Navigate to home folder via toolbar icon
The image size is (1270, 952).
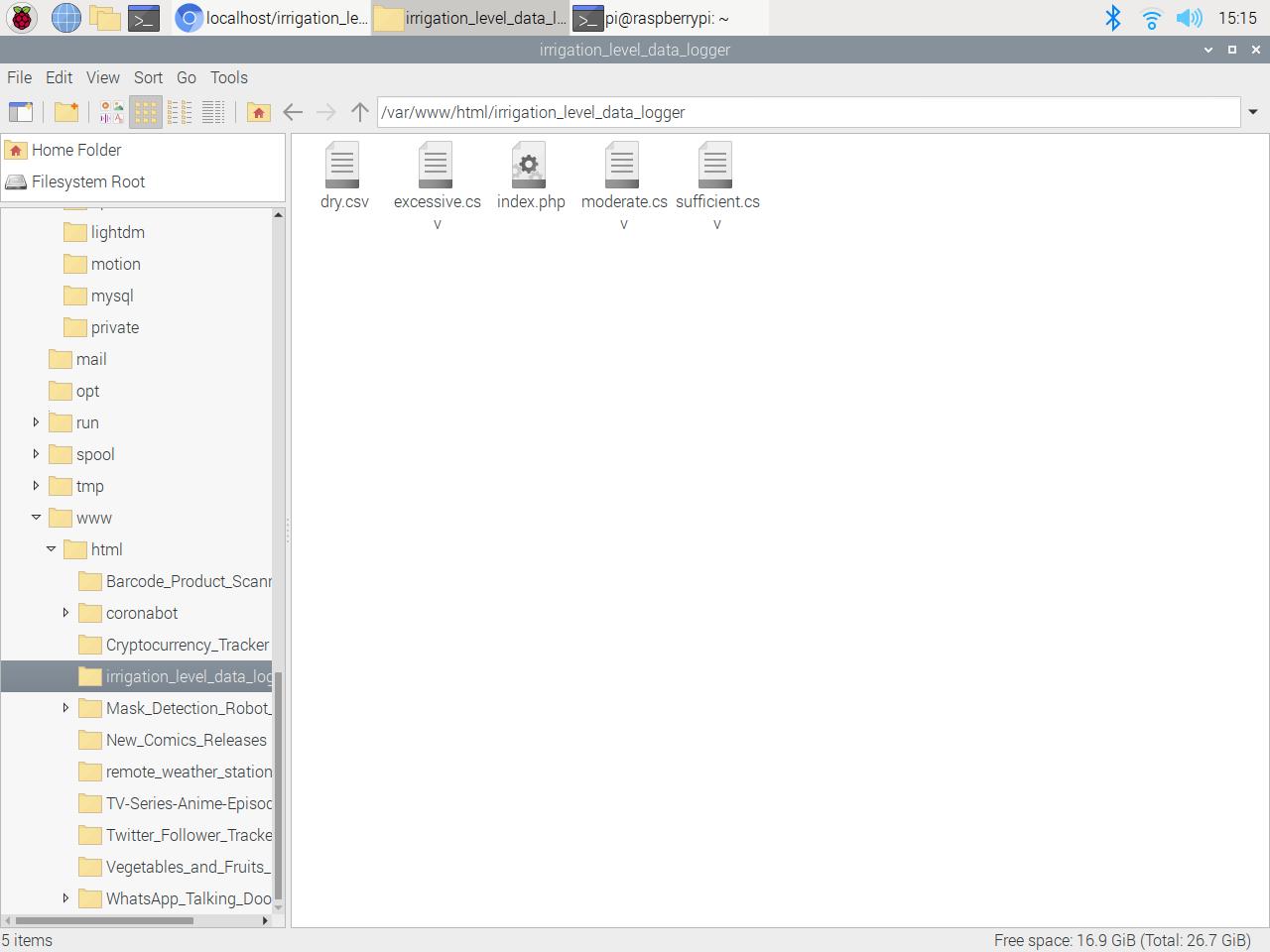tap(259, 112)
